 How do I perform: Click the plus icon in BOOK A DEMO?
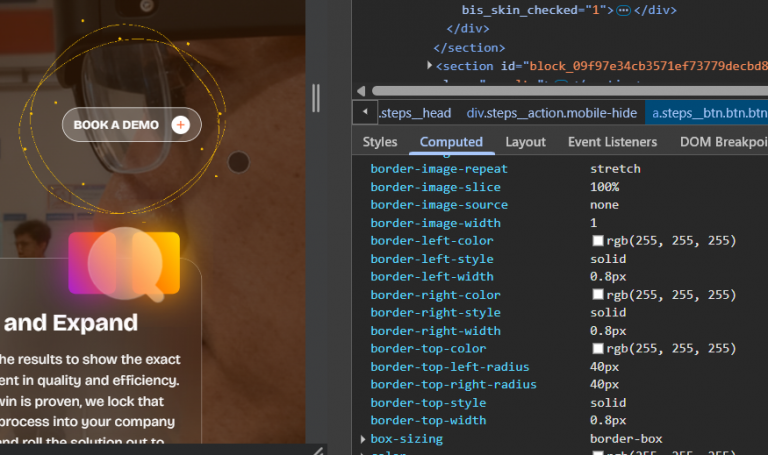point(181,125)
